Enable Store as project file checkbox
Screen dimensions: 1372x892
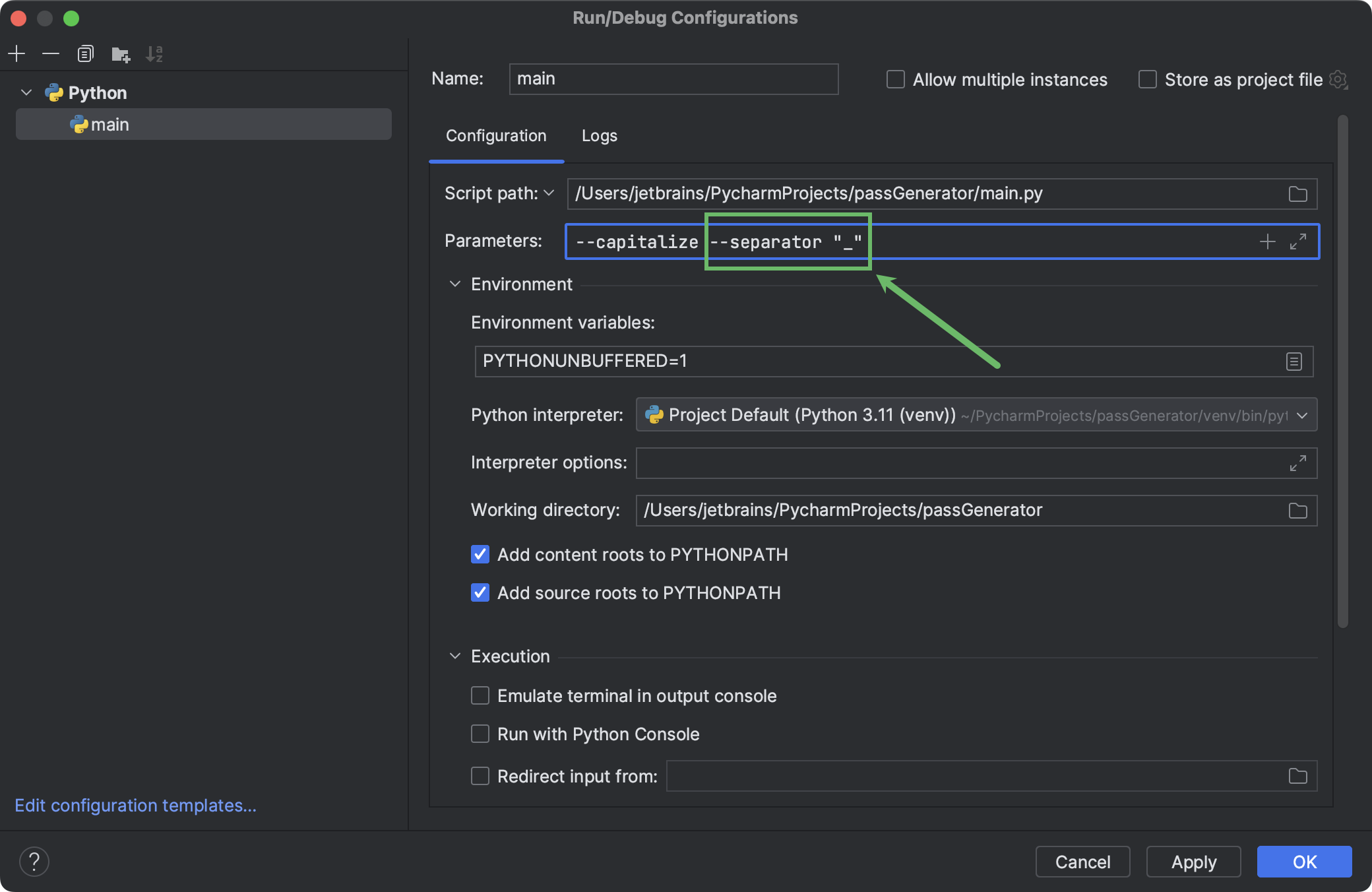[x=1148, y=78]
